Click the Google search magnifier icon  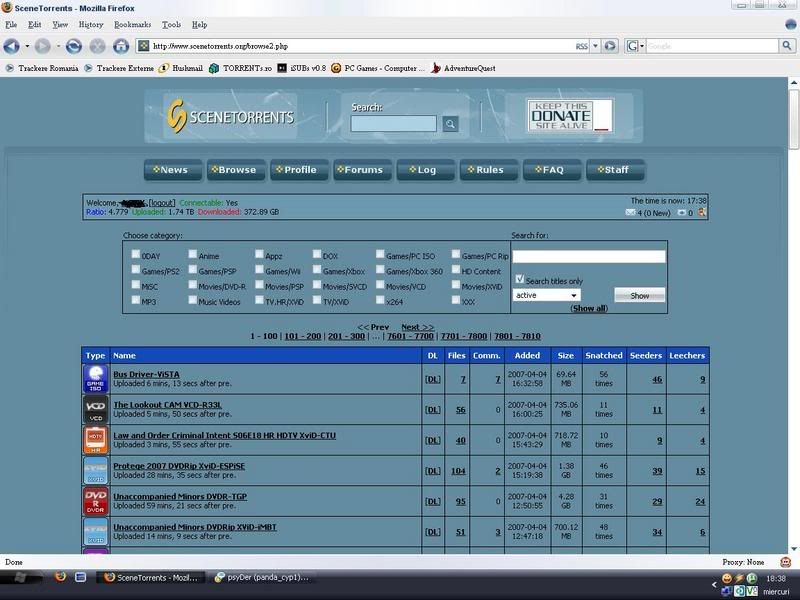pyautogui.click(x=787, y=46)
